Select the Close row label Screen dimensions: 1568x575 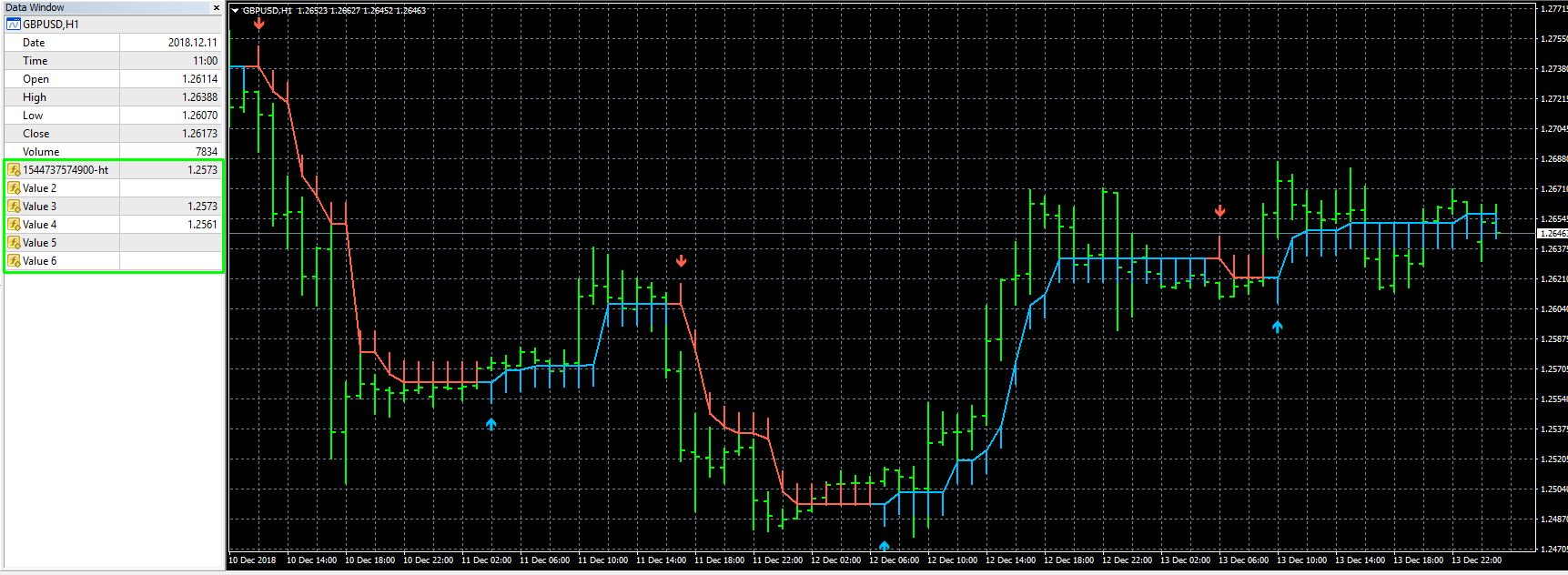coord(36,134)
